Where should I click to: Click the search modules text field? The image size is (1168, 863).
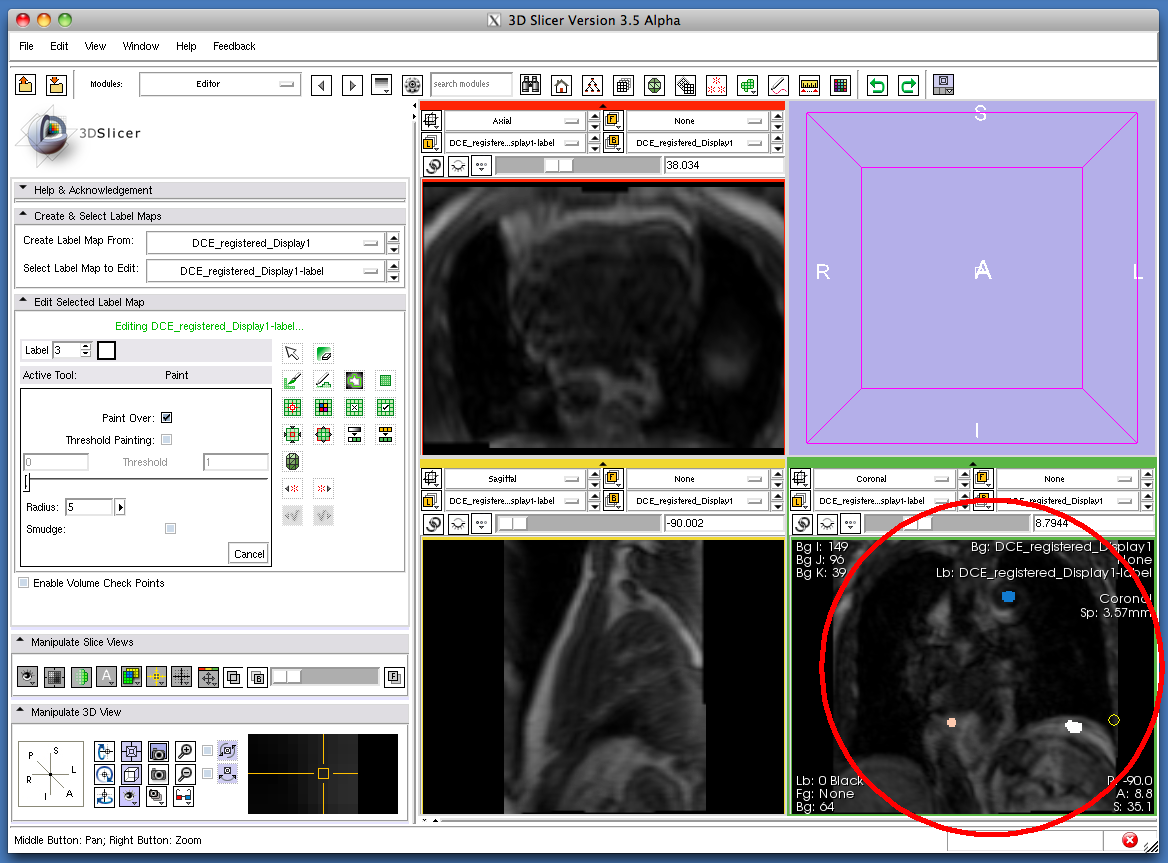[x=471, y=85]
